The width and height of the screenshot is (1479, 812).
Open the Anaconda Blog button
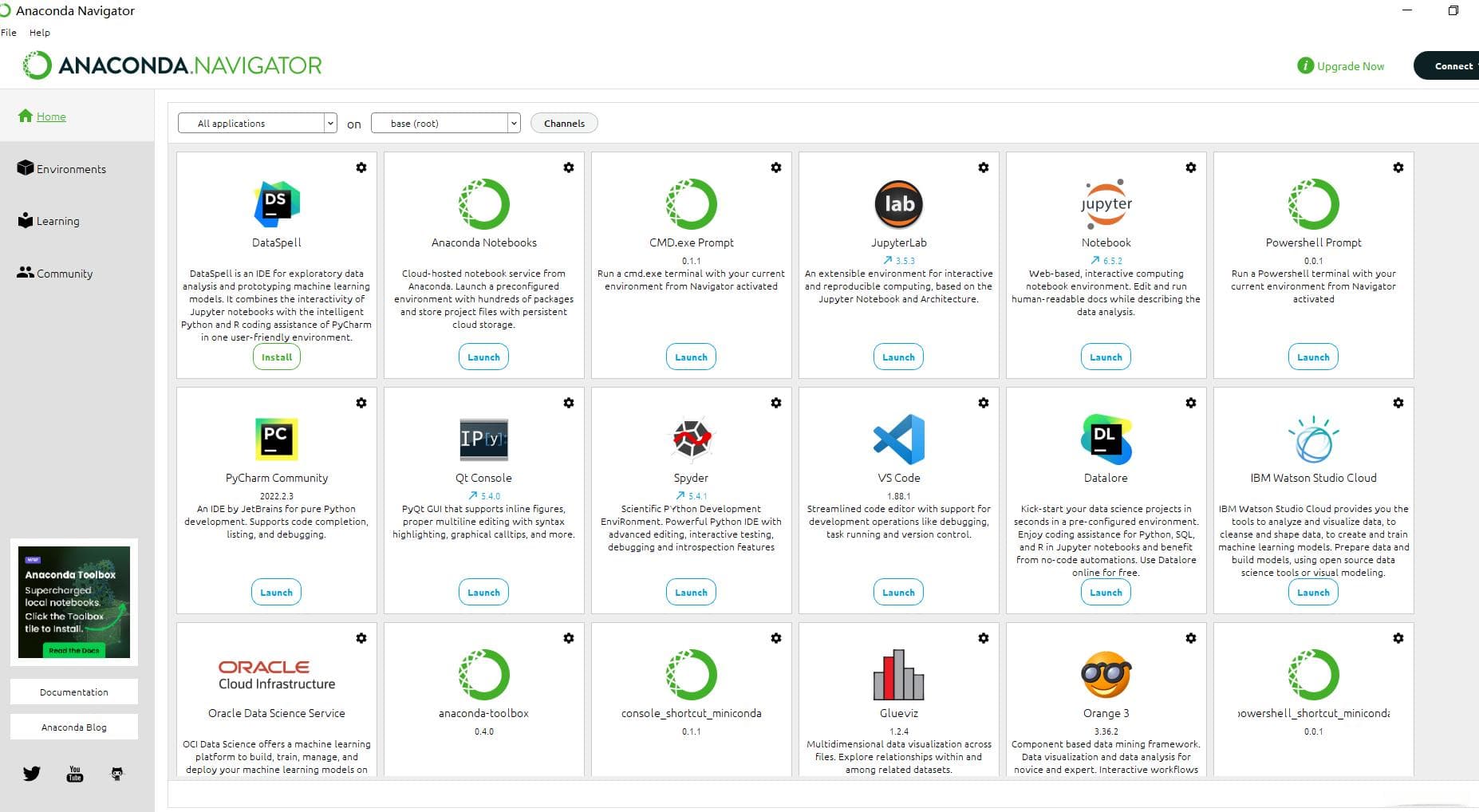(74, 727)
